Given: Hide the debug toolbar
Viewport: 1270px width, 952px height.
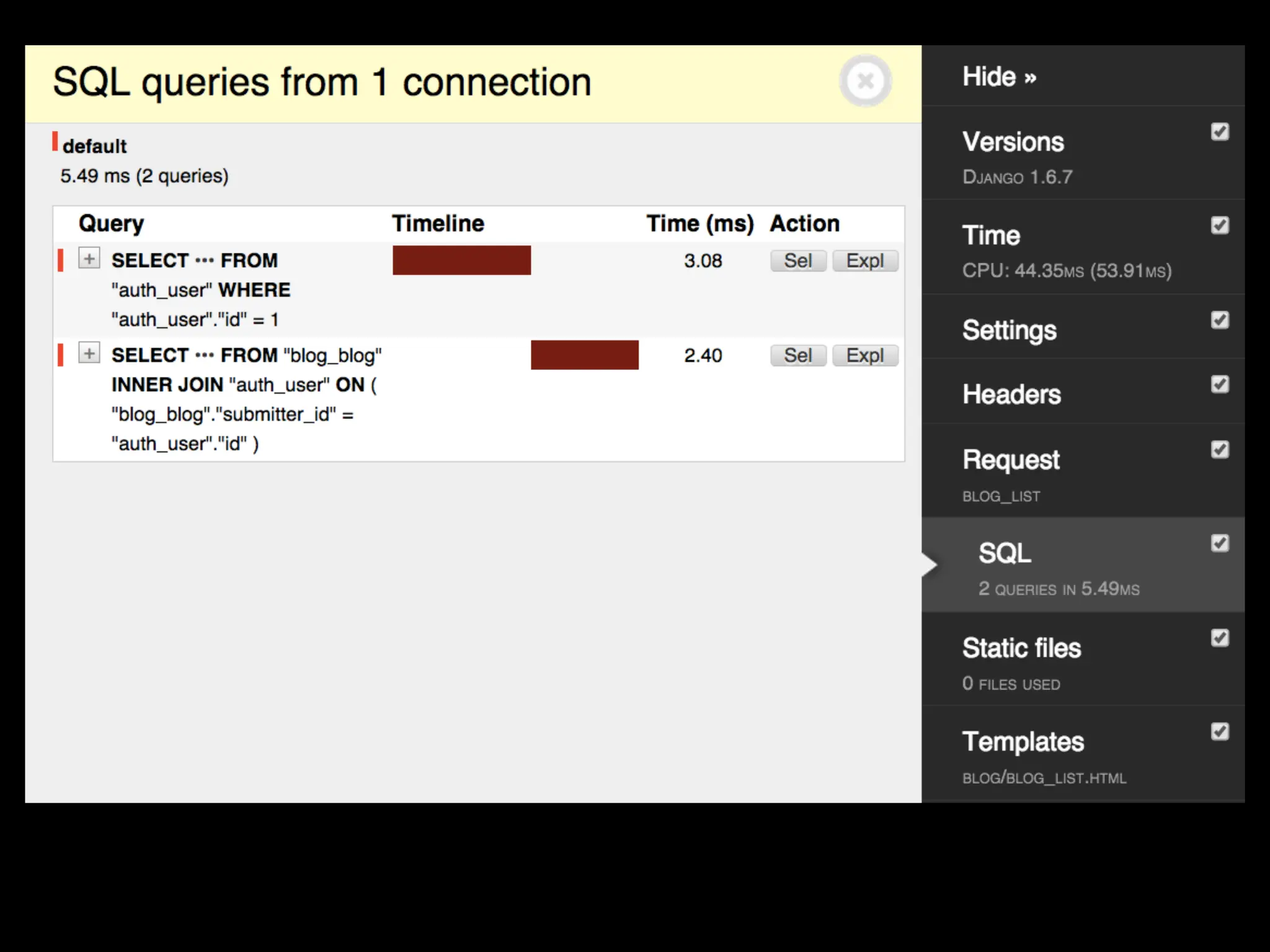Looking at the screenshot, I should 999,77.
